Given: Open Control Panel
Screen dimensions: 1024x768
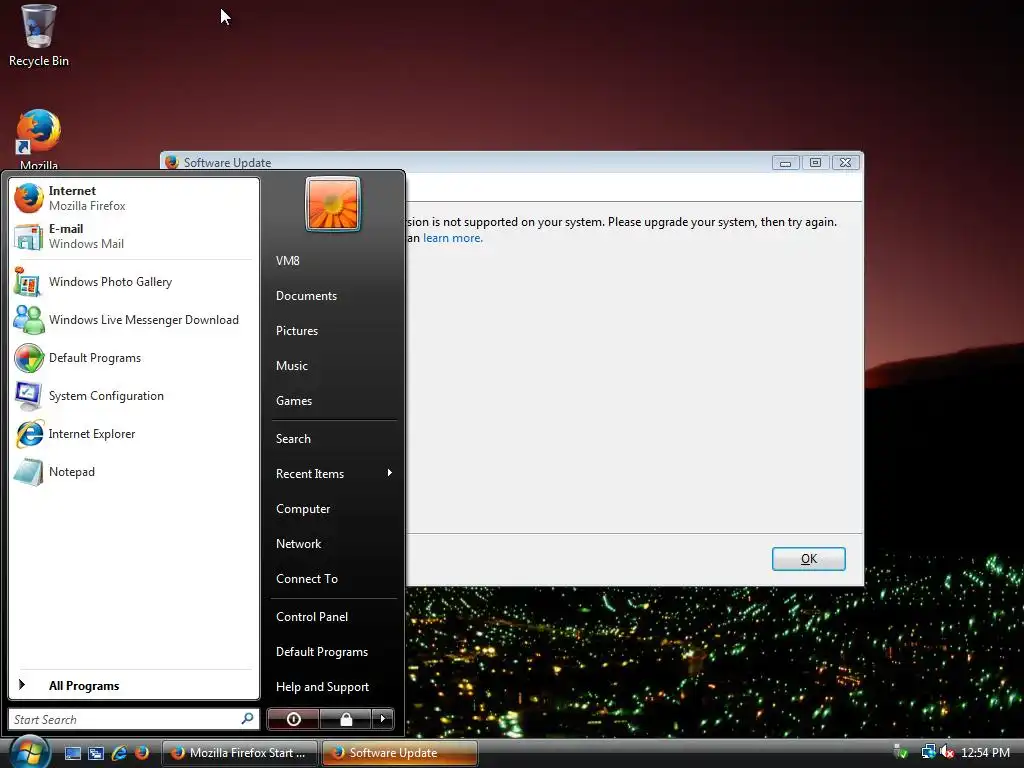Looking at the screenshot, I should tap(333, 616).
